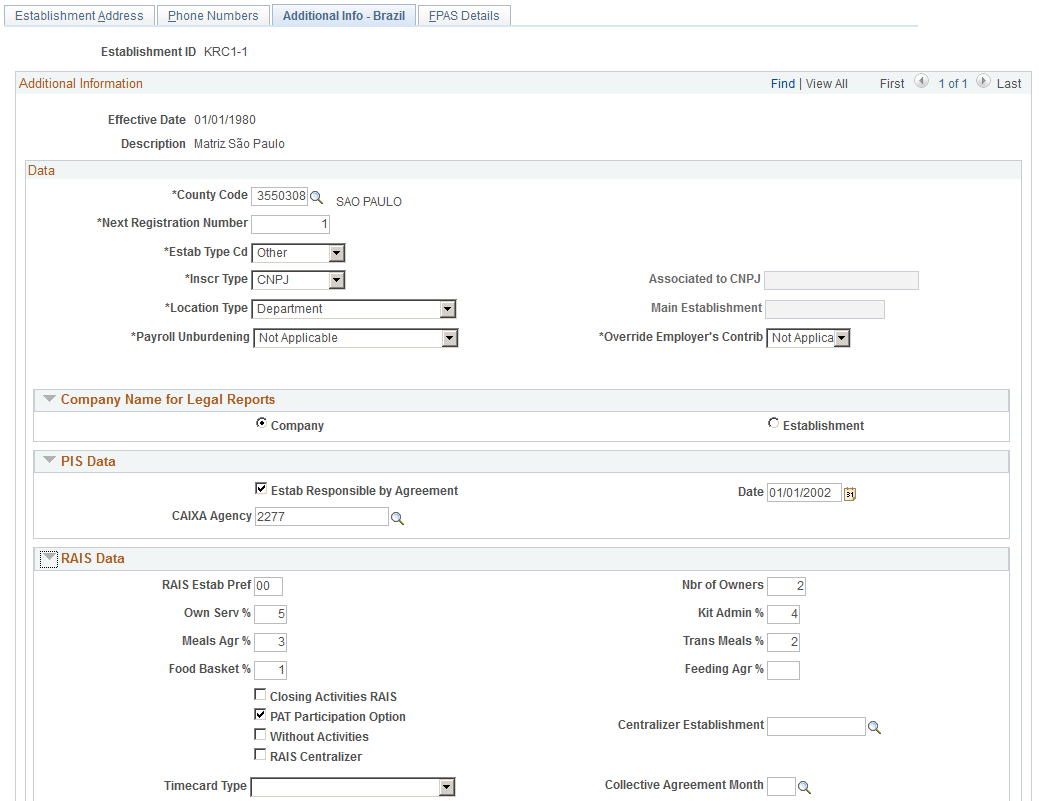Collapse RAIS Data section
1039x801 pixels.
(49, 559)
